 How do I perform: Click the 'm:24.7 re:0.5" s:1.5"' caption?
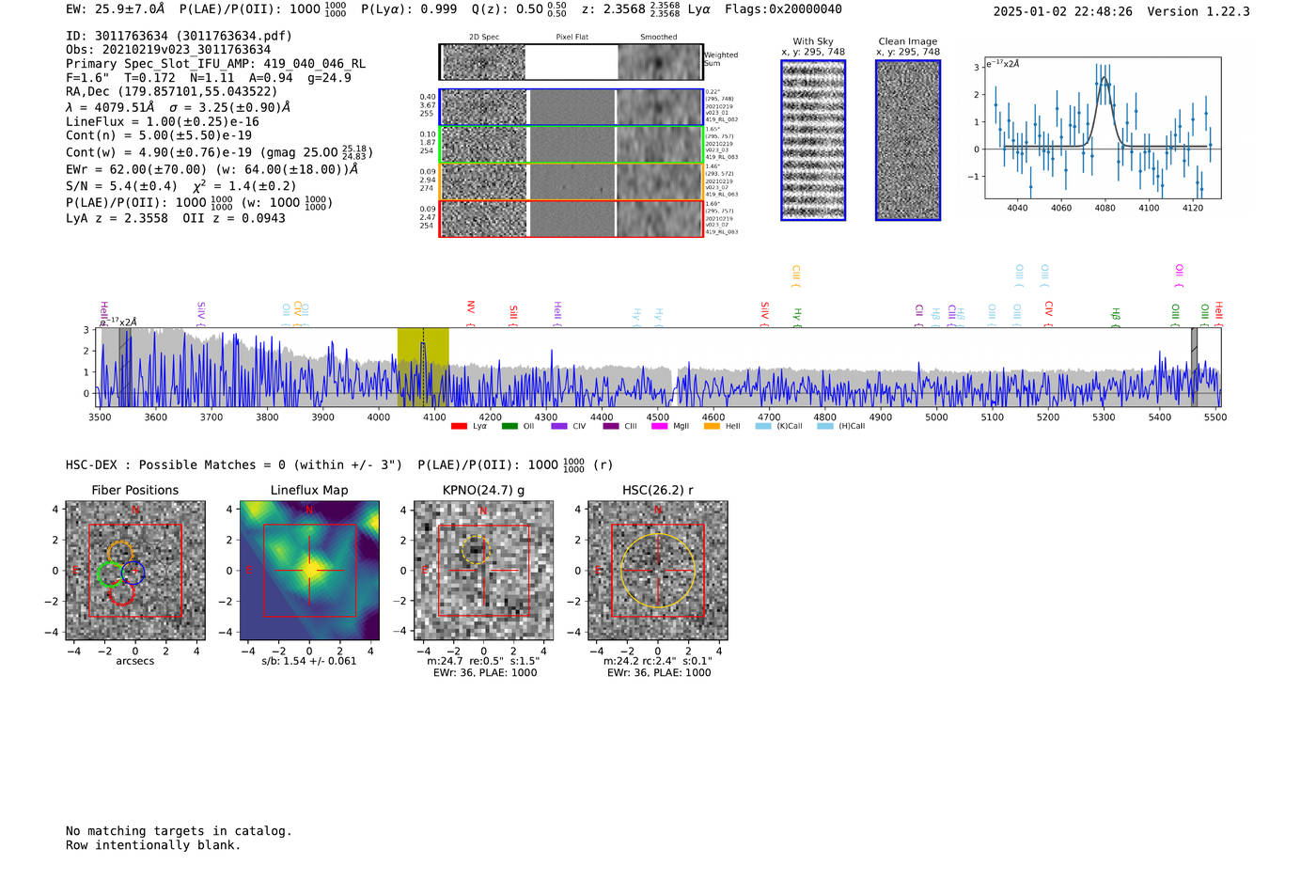click(484, 661)
